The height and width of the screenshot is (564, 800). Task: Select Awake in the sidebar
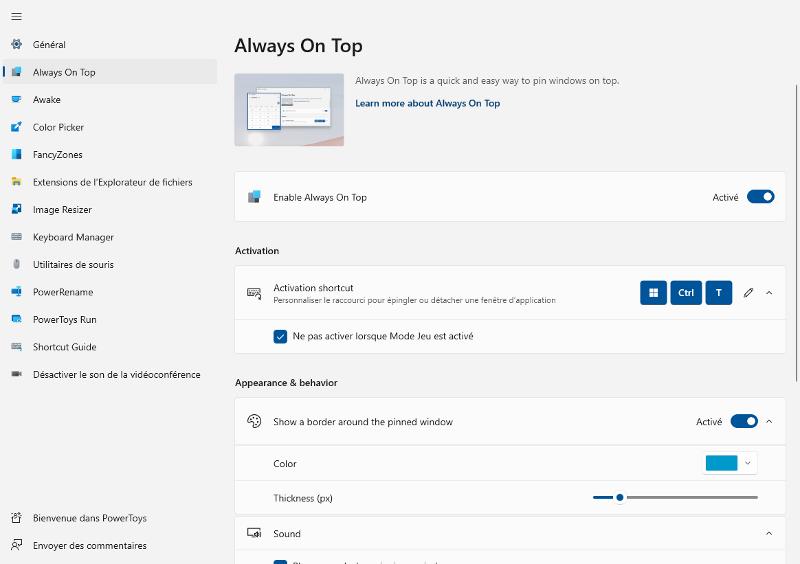coord(110,100)
